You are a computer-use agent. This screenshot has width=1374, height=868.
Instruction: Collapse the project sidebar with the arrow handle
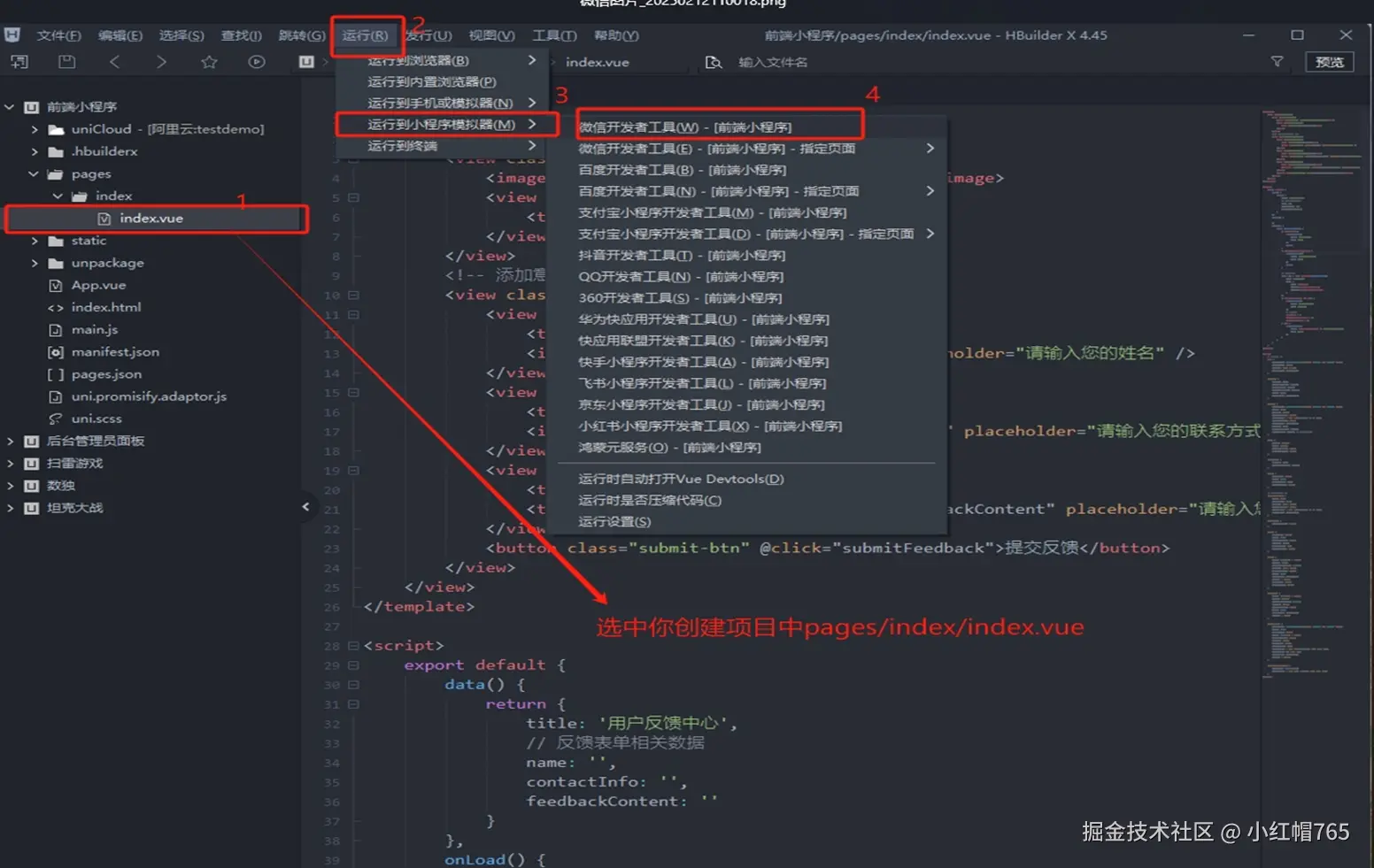point(305,507)
